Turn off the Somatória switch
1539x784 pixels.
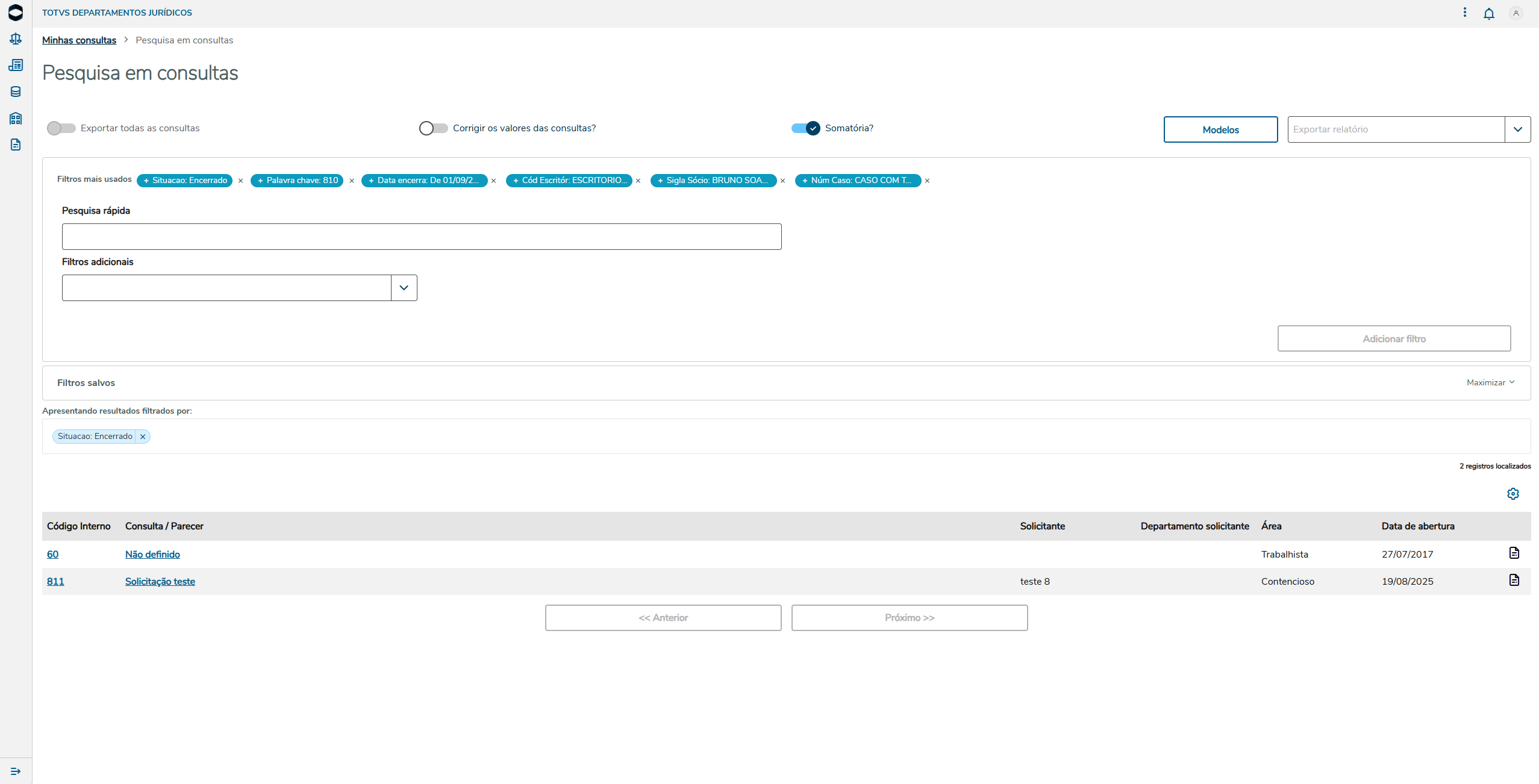pyautogui.click(x=805, y=128)
